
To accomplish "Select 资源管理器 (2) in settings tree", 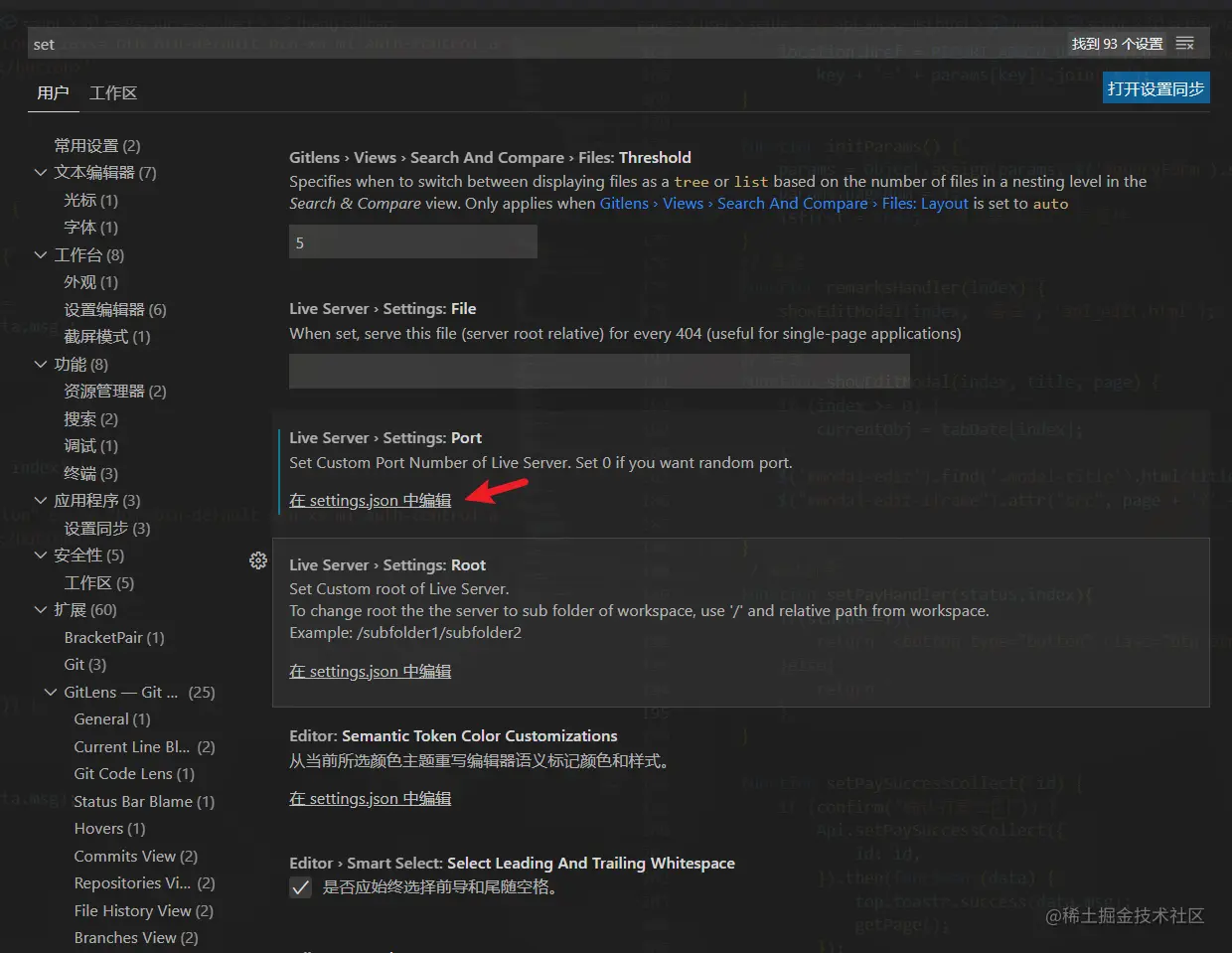I will click(x=115, y=391).
